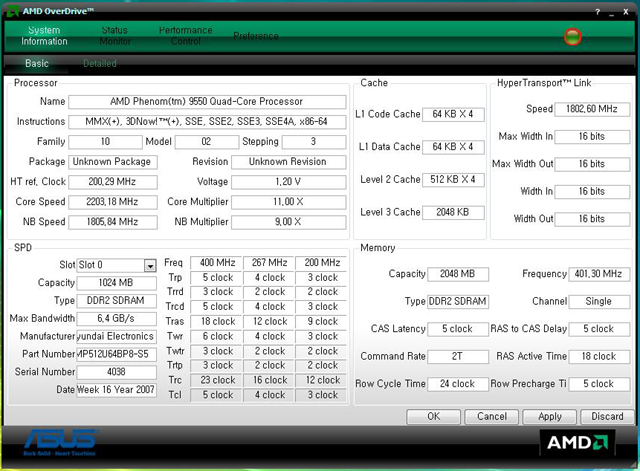
Task: Click the processor Name field
Action: click(207, 102)
